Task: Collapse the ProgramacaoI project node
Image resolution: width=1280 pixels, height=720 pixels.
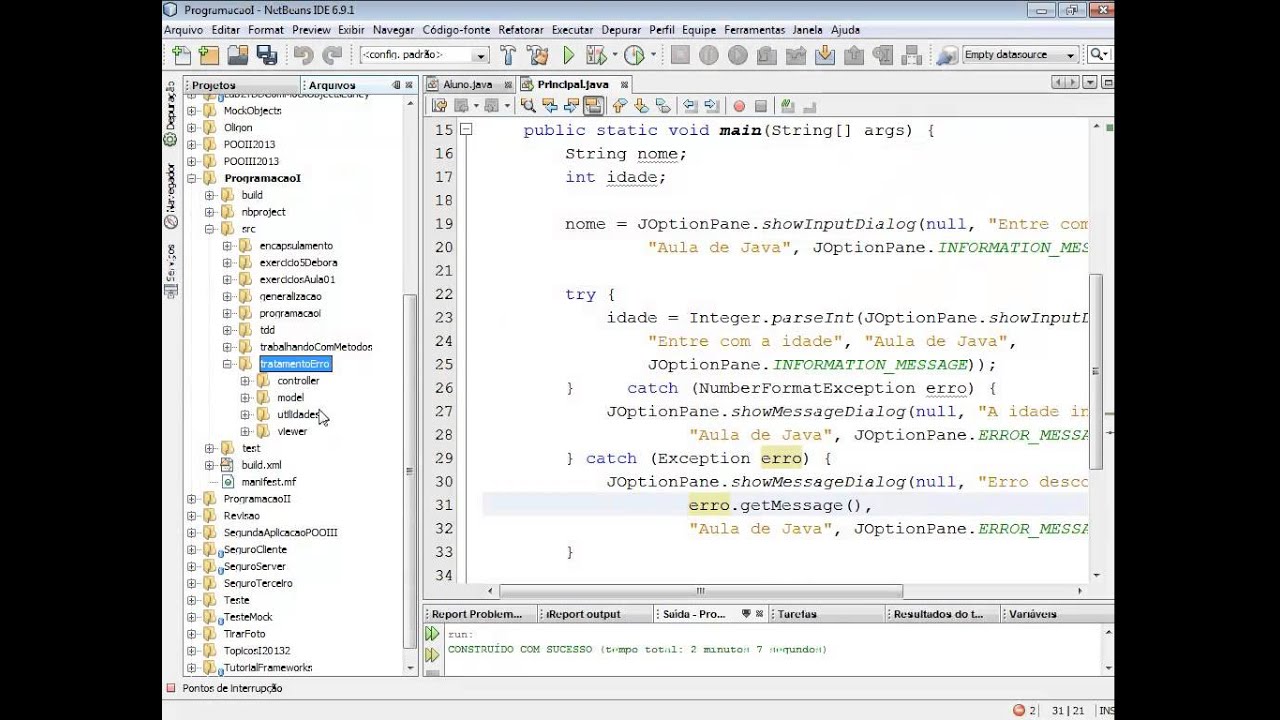Action: [x=191, y=178]
